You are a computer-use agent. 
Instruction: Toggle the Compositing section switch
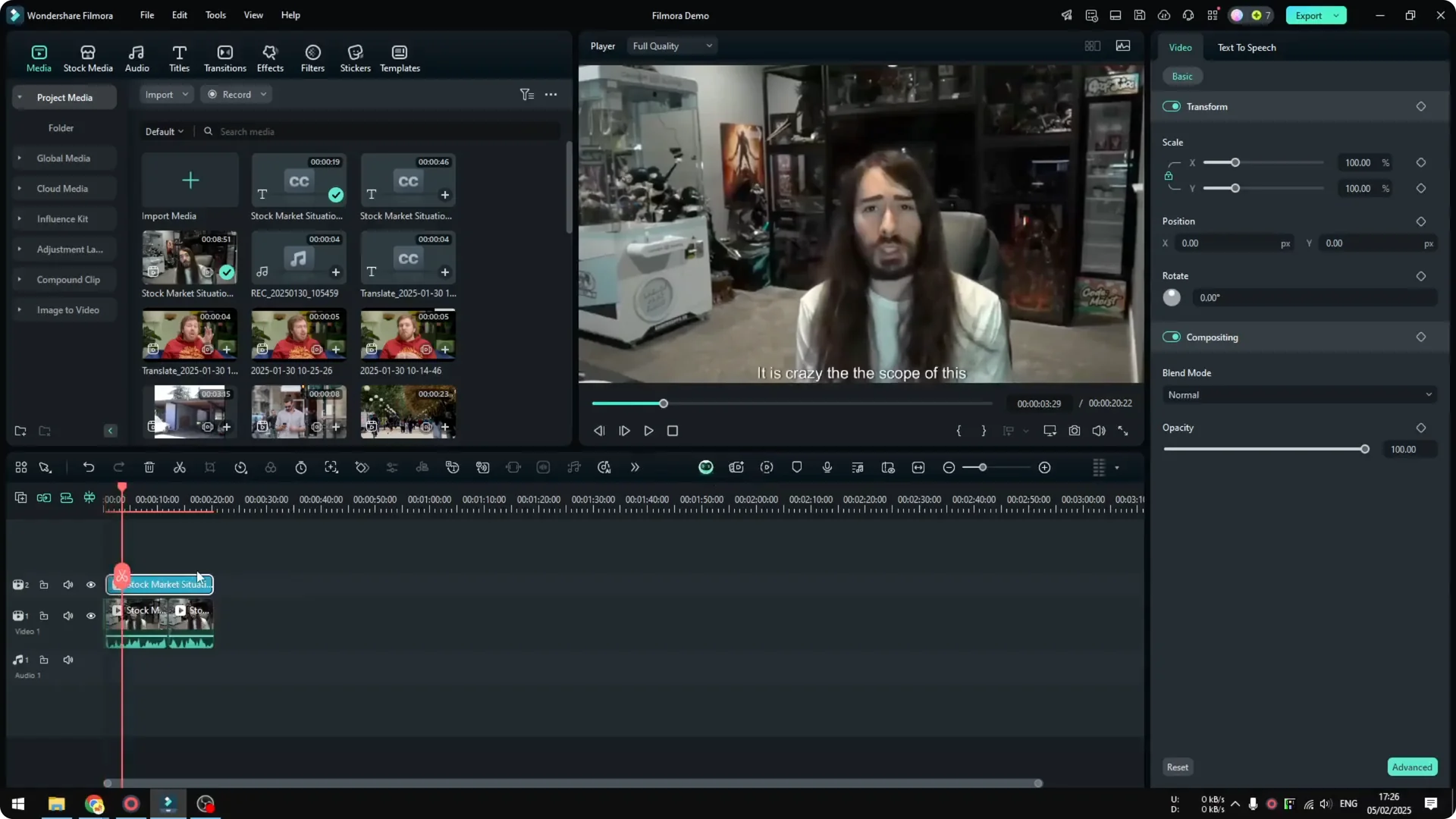point(1172,337)
